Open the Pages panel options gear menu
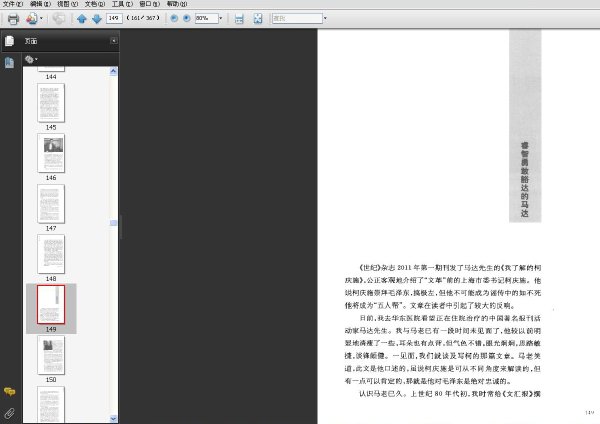This screenshot has width=600, height=424. point(31,59)
